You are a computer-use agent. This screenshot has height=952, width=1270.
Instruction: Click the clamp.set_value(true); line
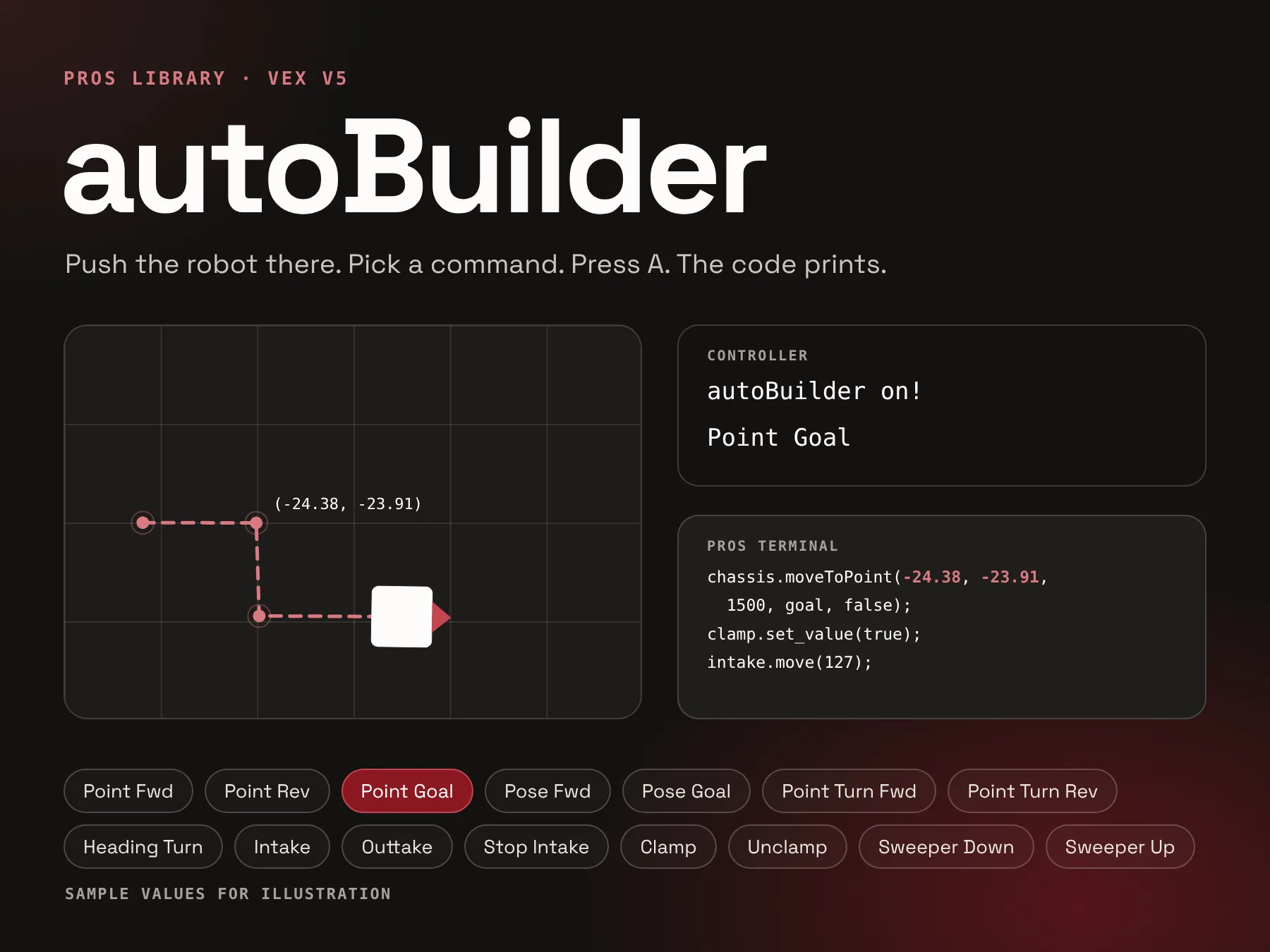(814, 634)
